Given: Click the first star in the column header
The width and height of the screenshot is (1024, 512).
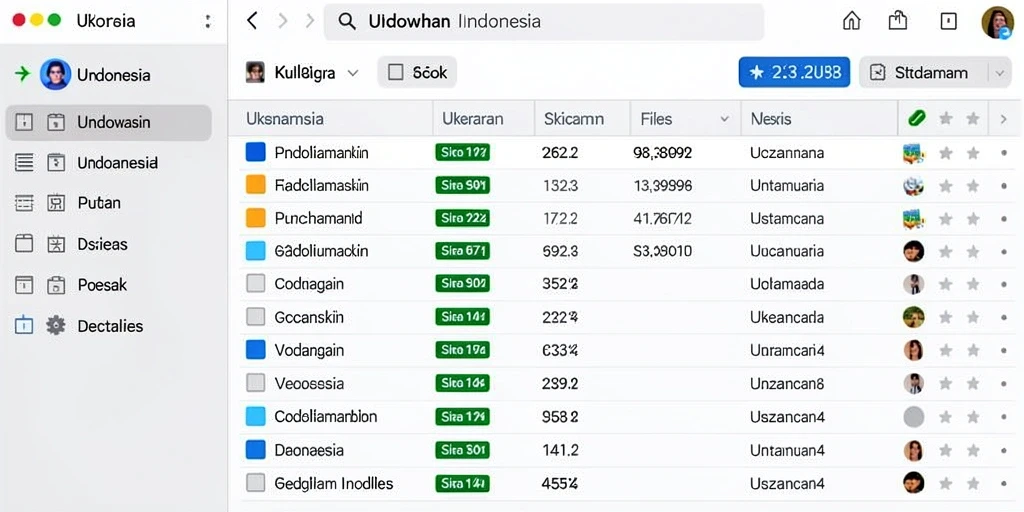Looking at the screenshot, I should click(x=945, y=119).
